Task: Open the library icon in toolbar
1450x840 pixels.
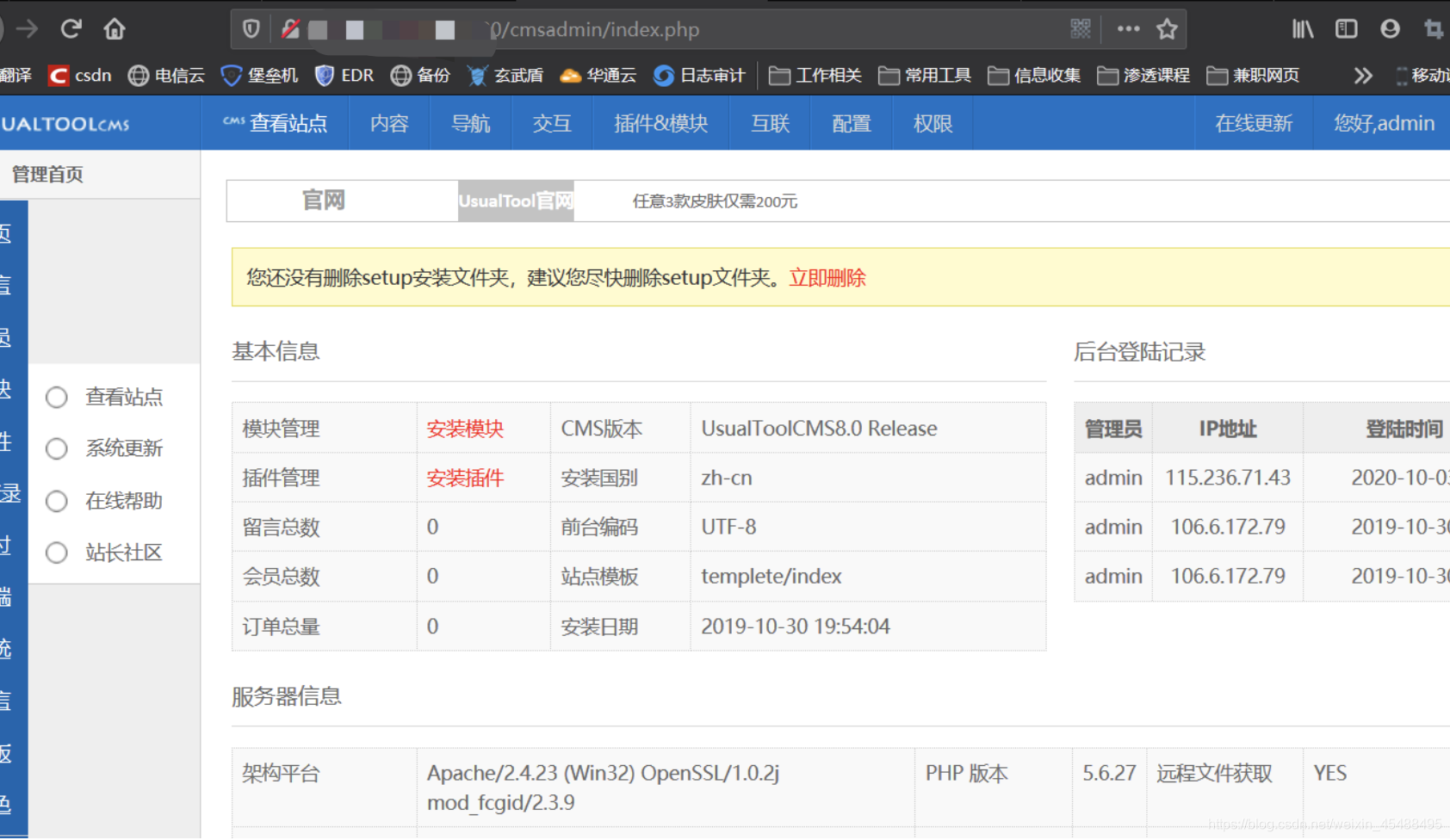Action: [1303, 29]
